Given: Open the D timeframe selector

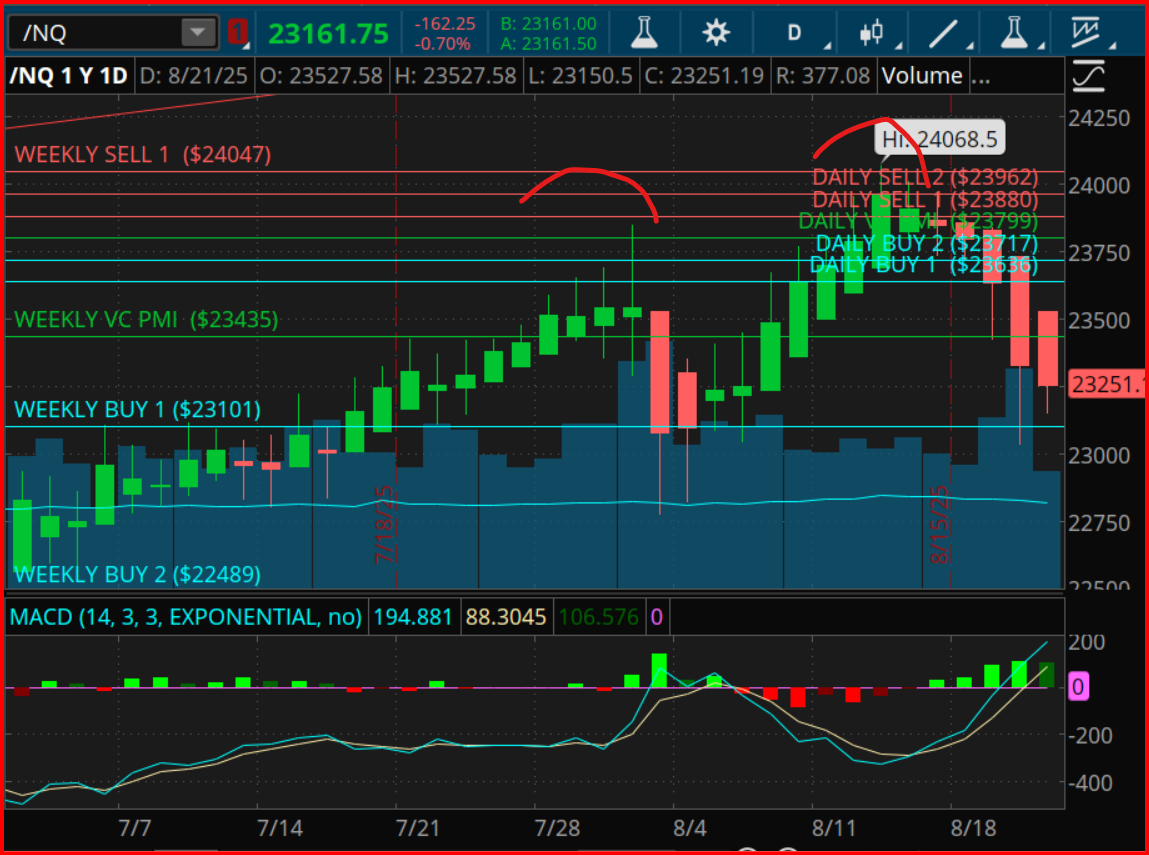Looking at the screenshot, I should pyautogui.click(x=794, y=33).
